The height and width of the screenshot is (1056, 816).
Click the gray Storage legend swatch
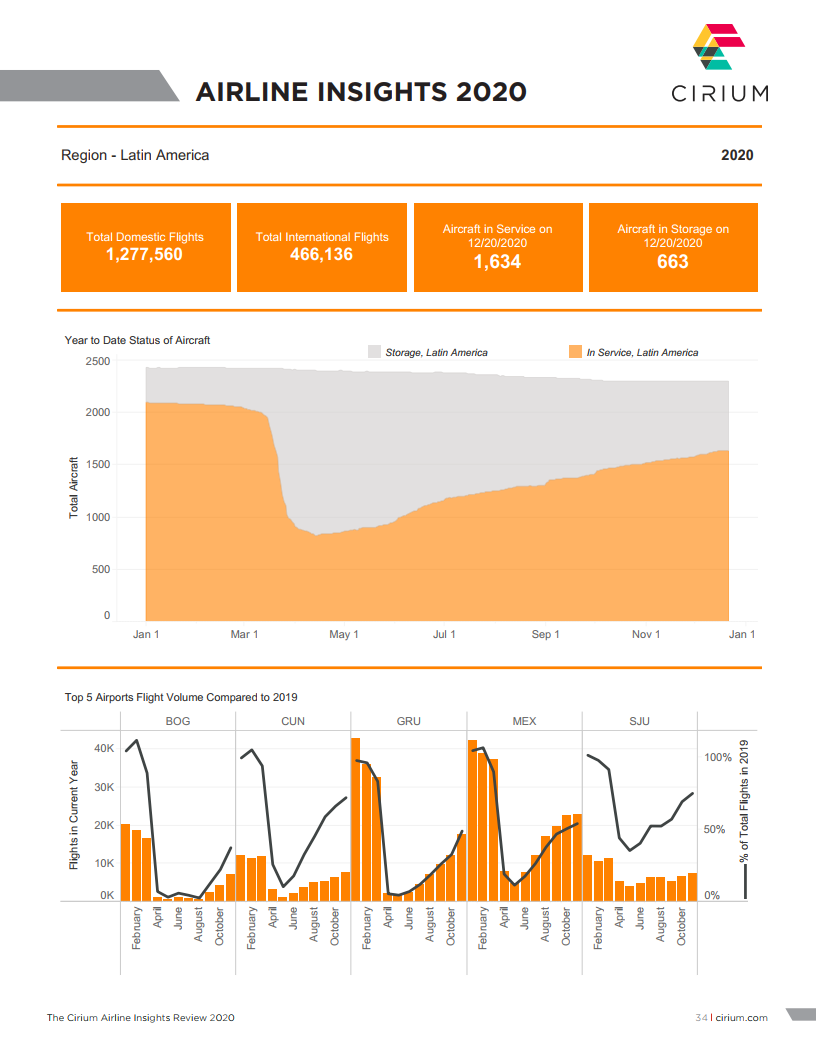point(375,352)
